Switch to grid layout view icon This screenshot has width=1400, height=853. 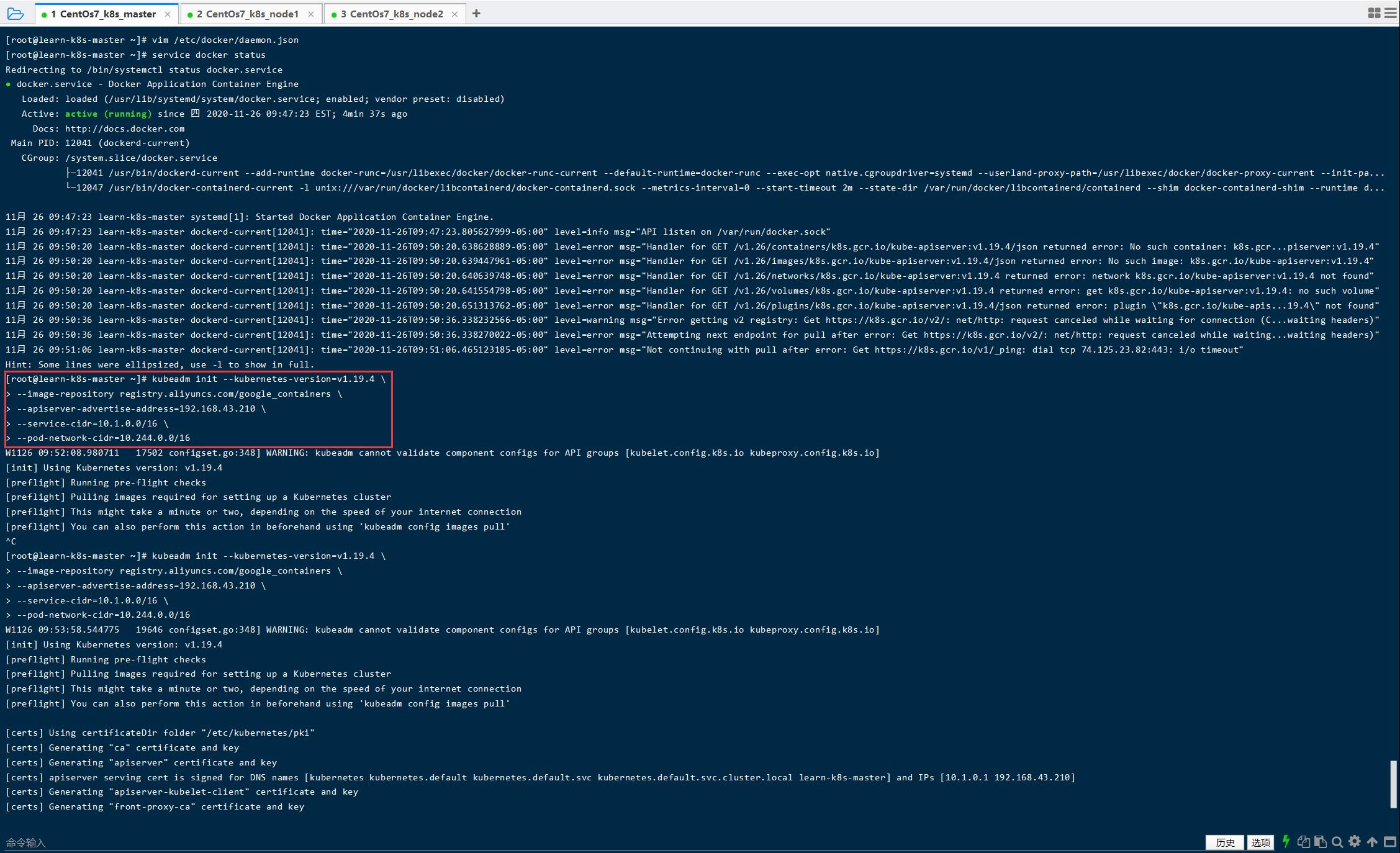1374,13
